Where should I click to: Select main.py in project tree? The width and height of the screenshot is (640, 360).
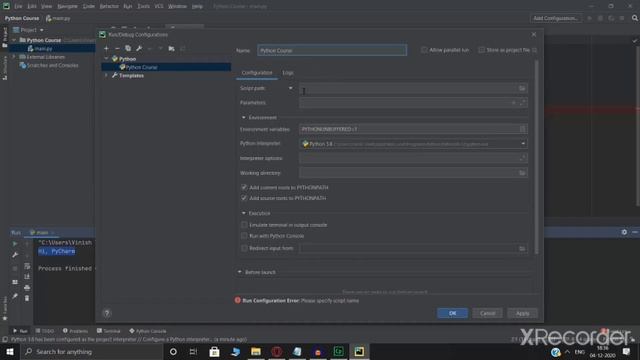click(43, 49)
